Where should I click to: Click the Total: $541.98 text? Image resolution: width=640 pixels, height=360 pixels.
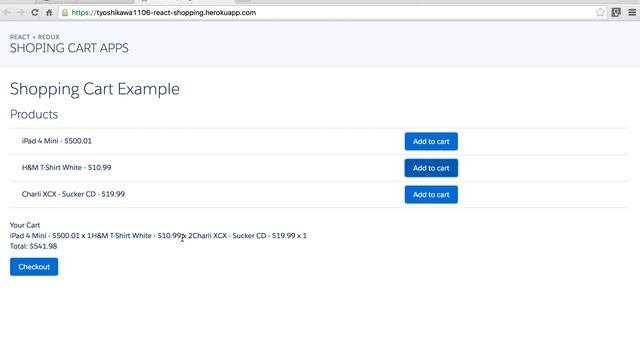point(33,246)
